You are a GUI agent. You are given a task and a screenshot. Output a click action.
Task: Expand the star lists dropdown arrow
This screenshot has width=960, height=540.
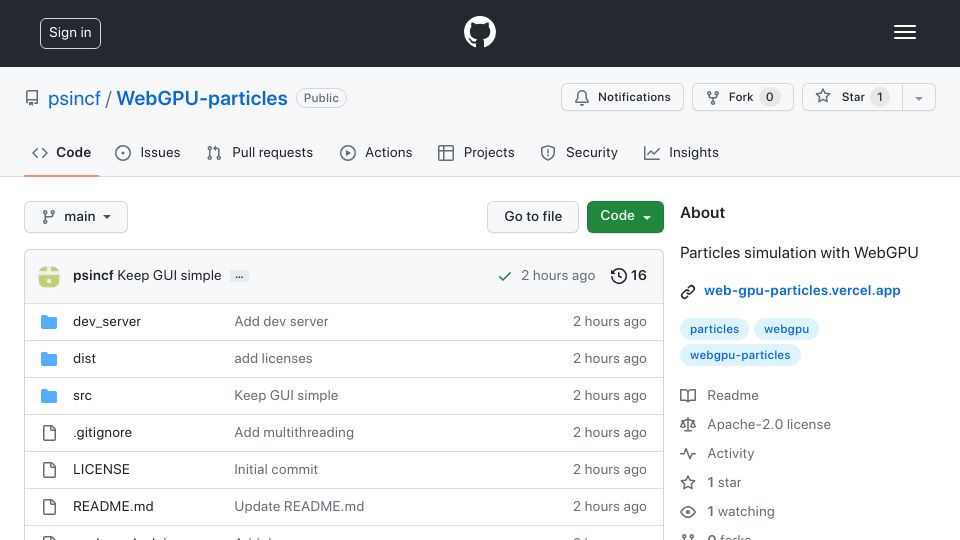coord(918,97)
